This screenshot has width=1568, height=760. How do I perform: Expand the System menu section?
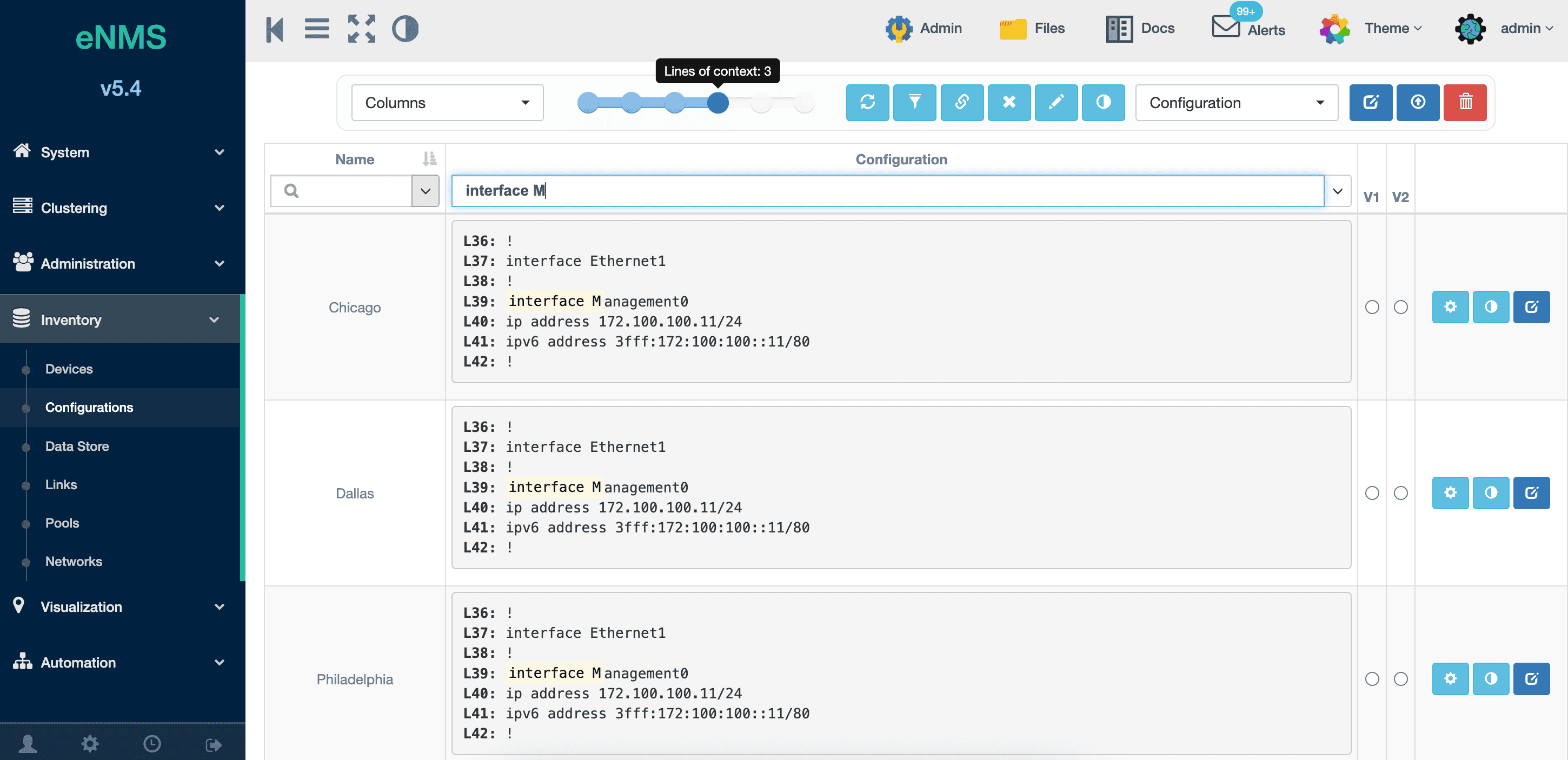pyautogui.click(x=120, y=152)
